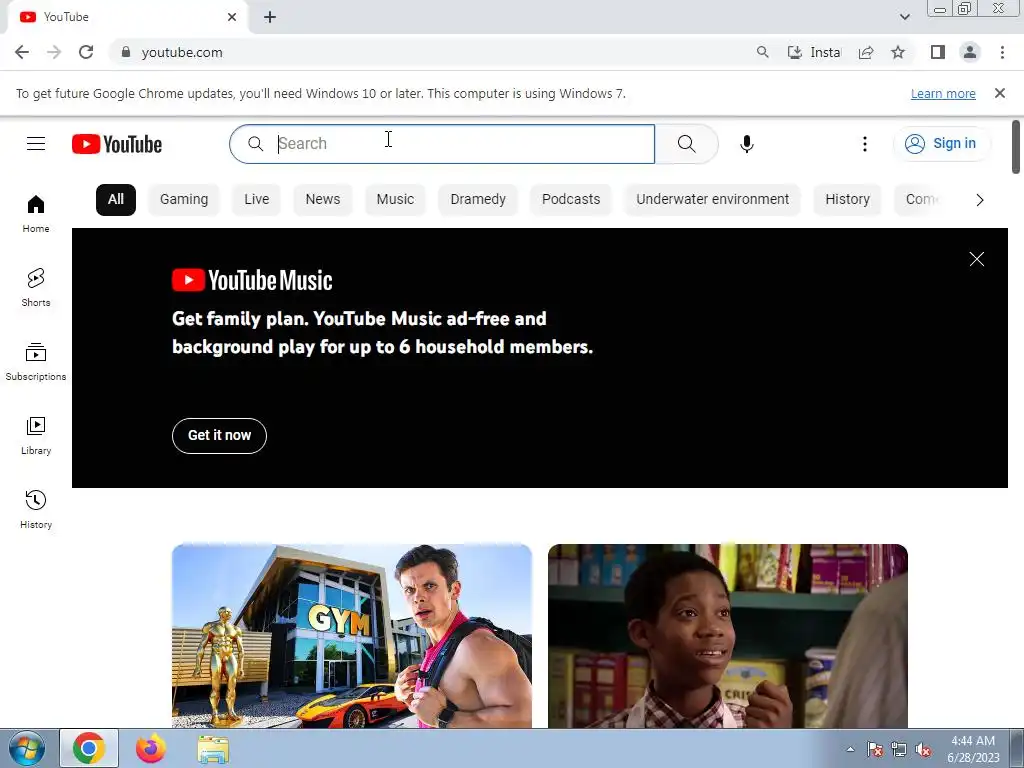Click the magnifier search button beside search box
This screenshot has width=1024, height=768.
click(686, 144)
